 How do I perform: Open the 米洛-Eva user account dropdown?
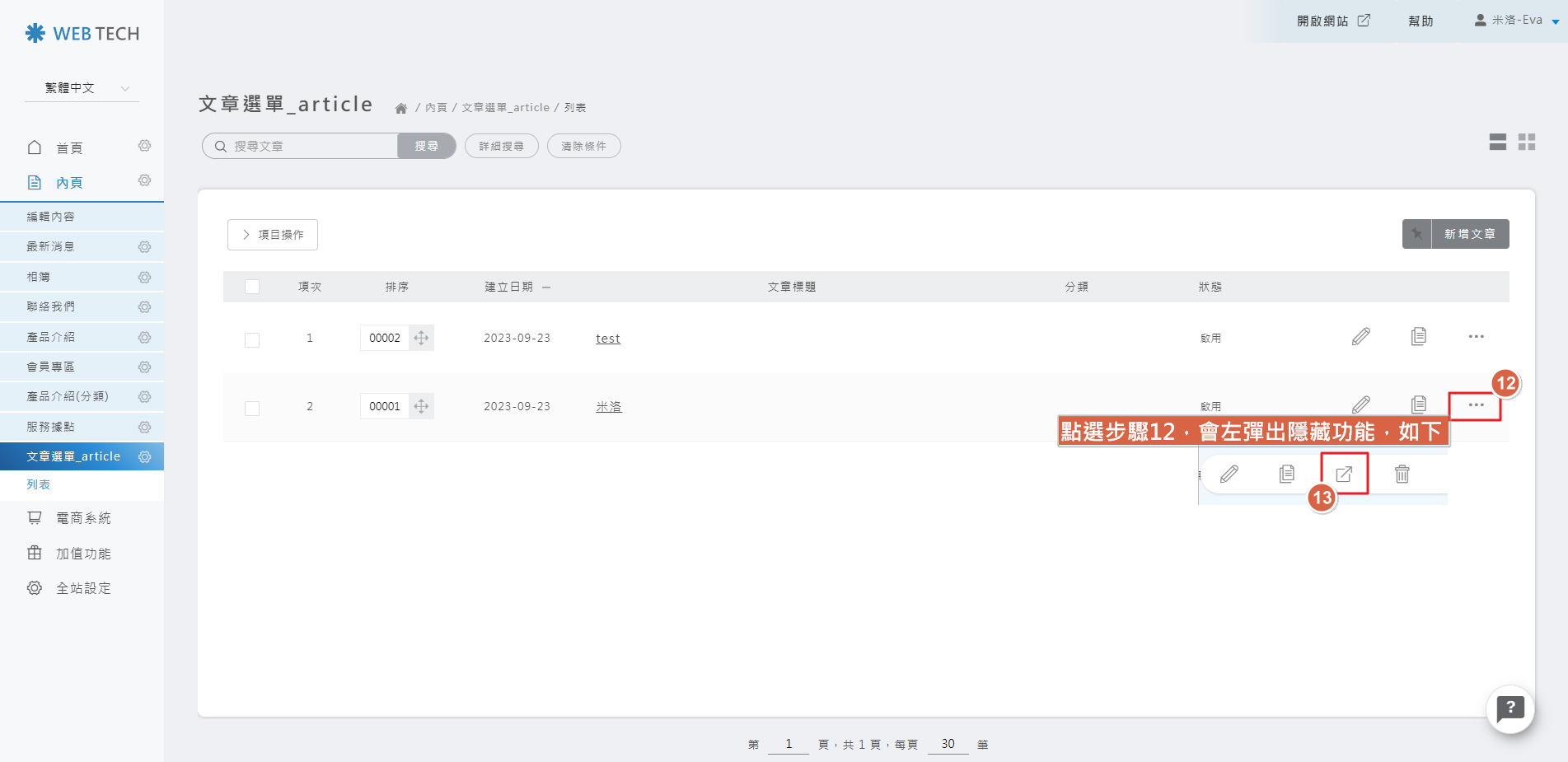point(1516,21)
